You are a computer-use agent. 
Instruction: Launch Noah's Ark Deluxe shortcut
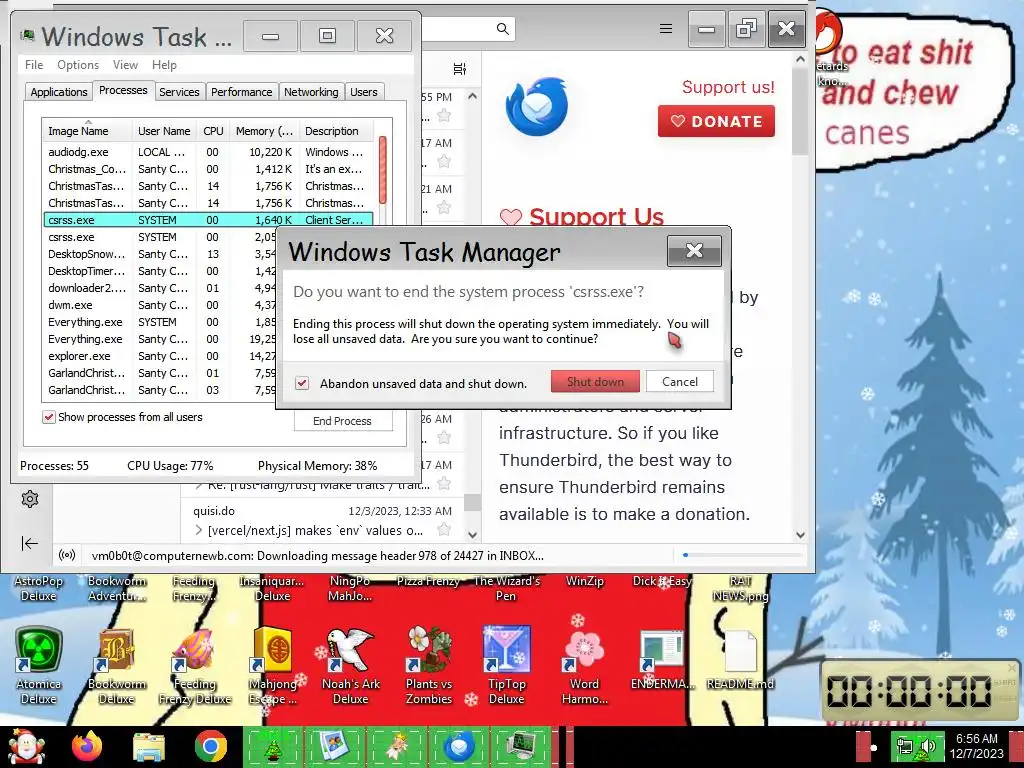[x=351, y=665]
